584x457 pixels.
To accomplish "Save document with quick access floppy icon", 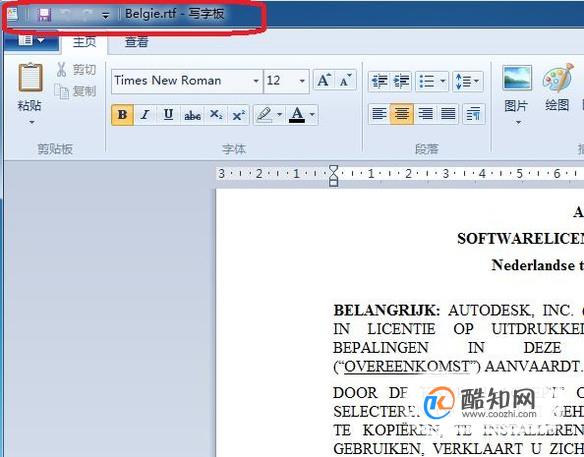I will [44, 15].
